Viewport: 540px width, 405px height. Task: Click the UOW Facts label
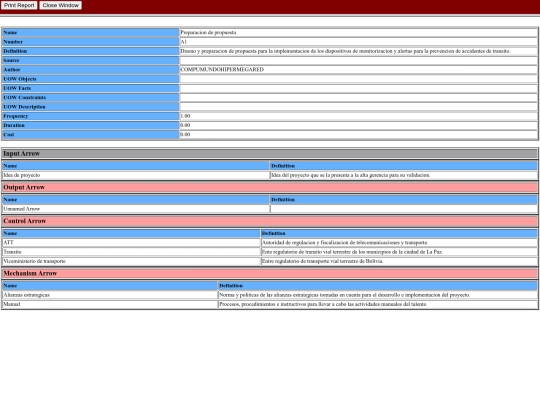coord(17,88)
